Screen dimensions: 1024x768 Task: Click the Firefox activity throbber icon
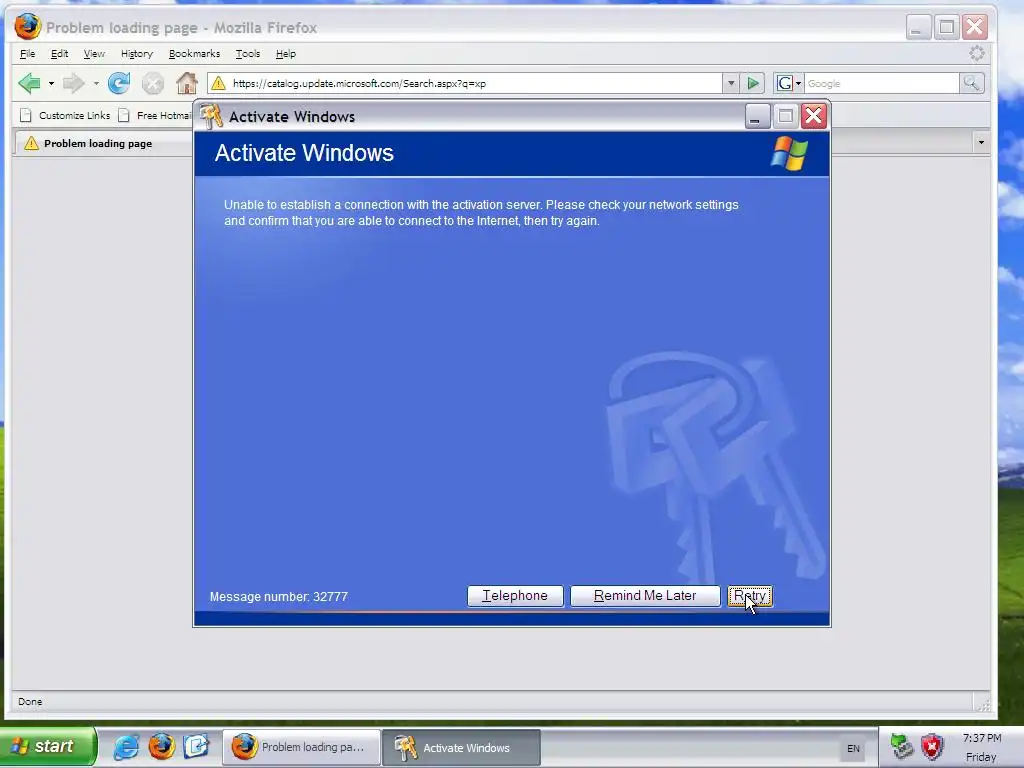(976, 54)
